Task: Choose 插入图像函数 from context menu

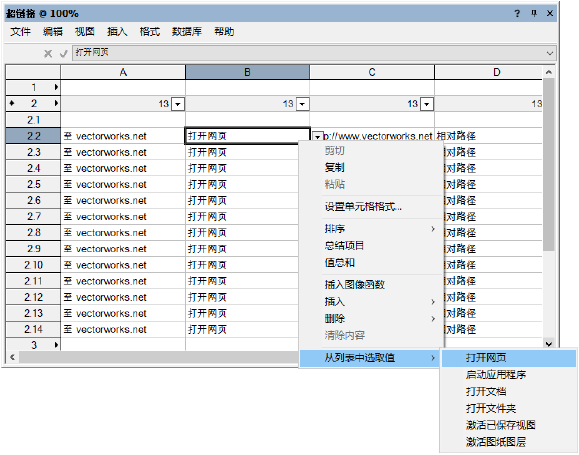Action: [371, 284]
